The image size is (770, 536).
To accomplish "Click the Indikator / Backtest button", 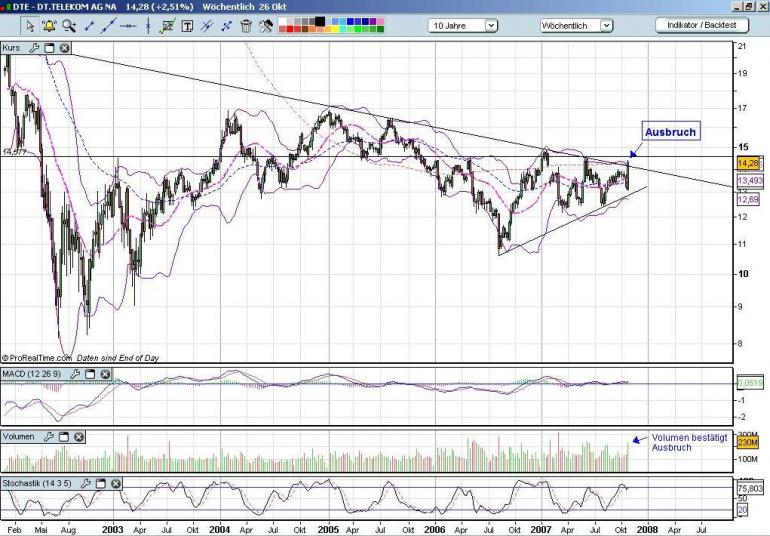I will pyautogui.click(x=702, y=25).
